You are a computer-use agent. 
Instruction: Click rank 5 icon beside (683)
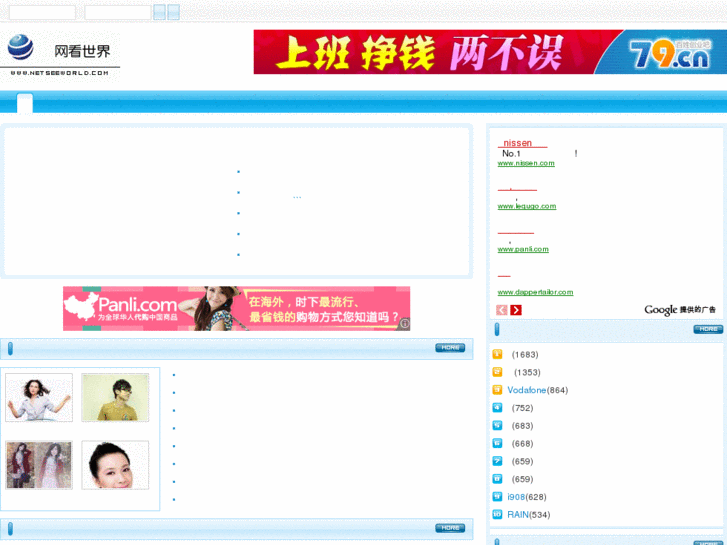coord(497,425)
